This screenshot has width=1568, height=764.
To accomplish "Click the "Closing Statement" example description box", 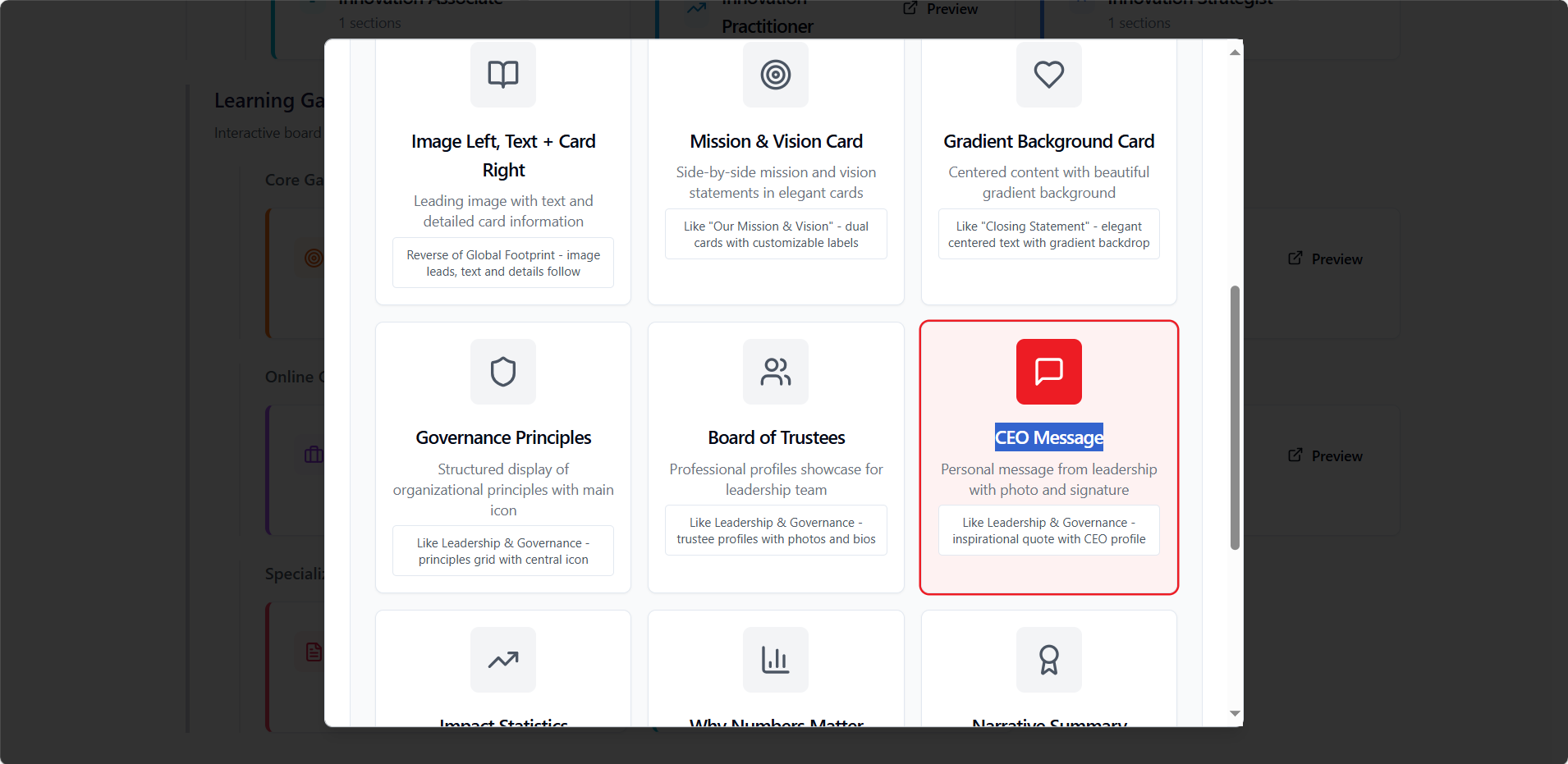I will pos(1048,235).
